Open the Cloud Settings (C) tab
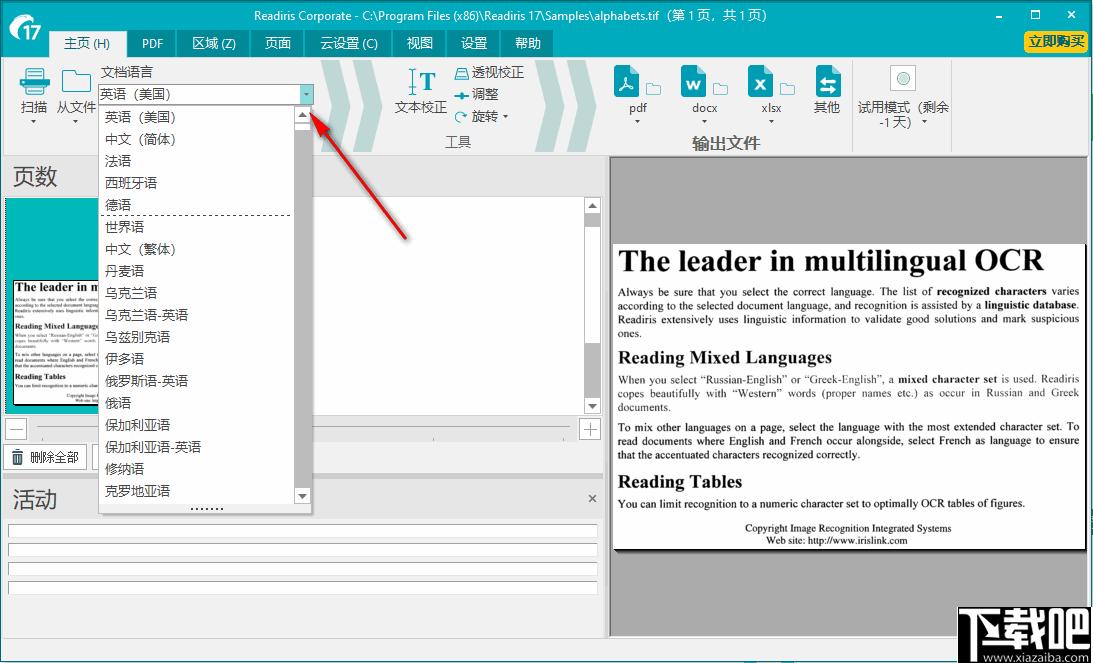The width and height of the screenshot is (1093, 663). click(x=349, y=43)
